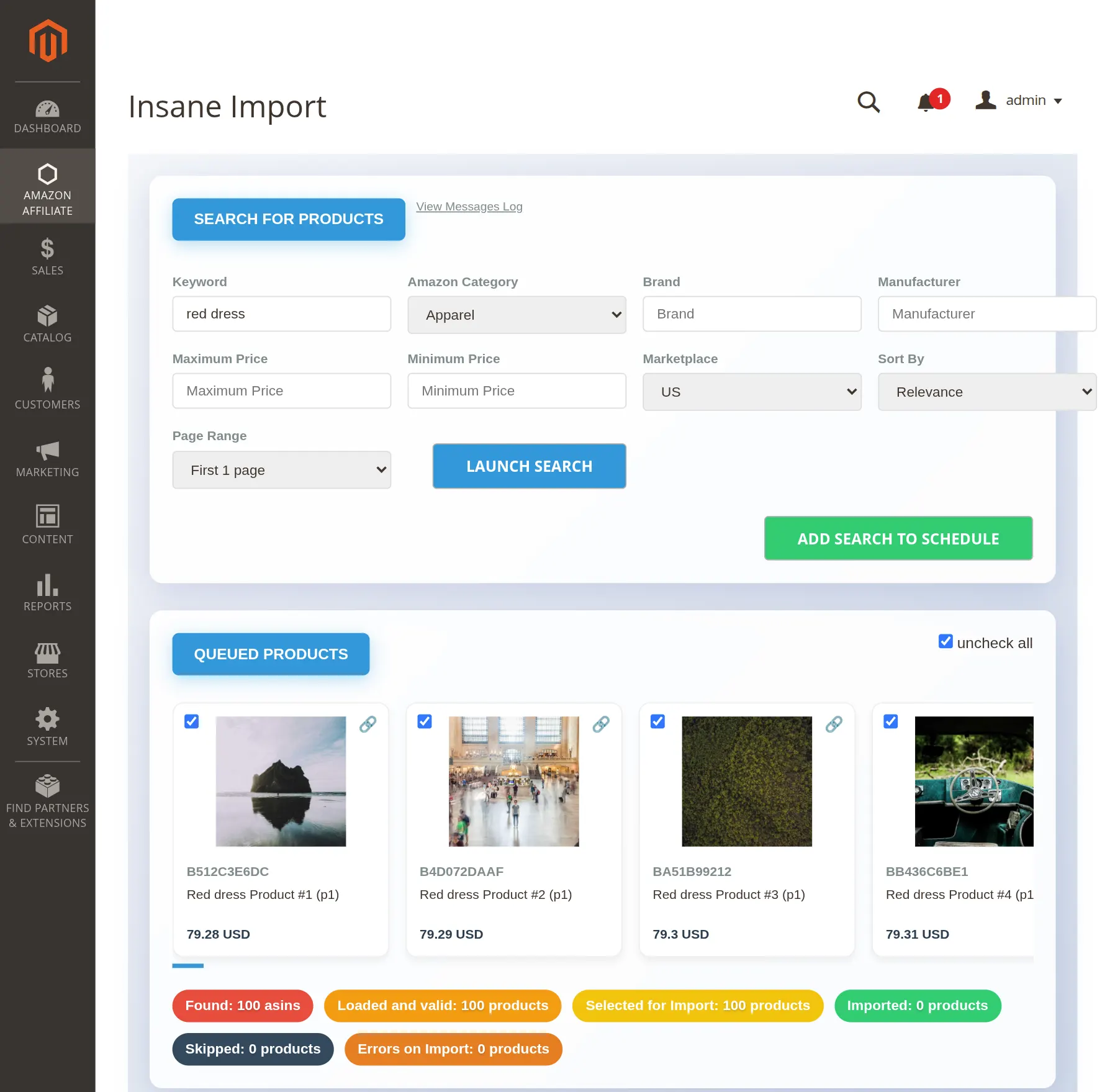Click the red notification count badge

pyautogui.click(x=940, y=99)
